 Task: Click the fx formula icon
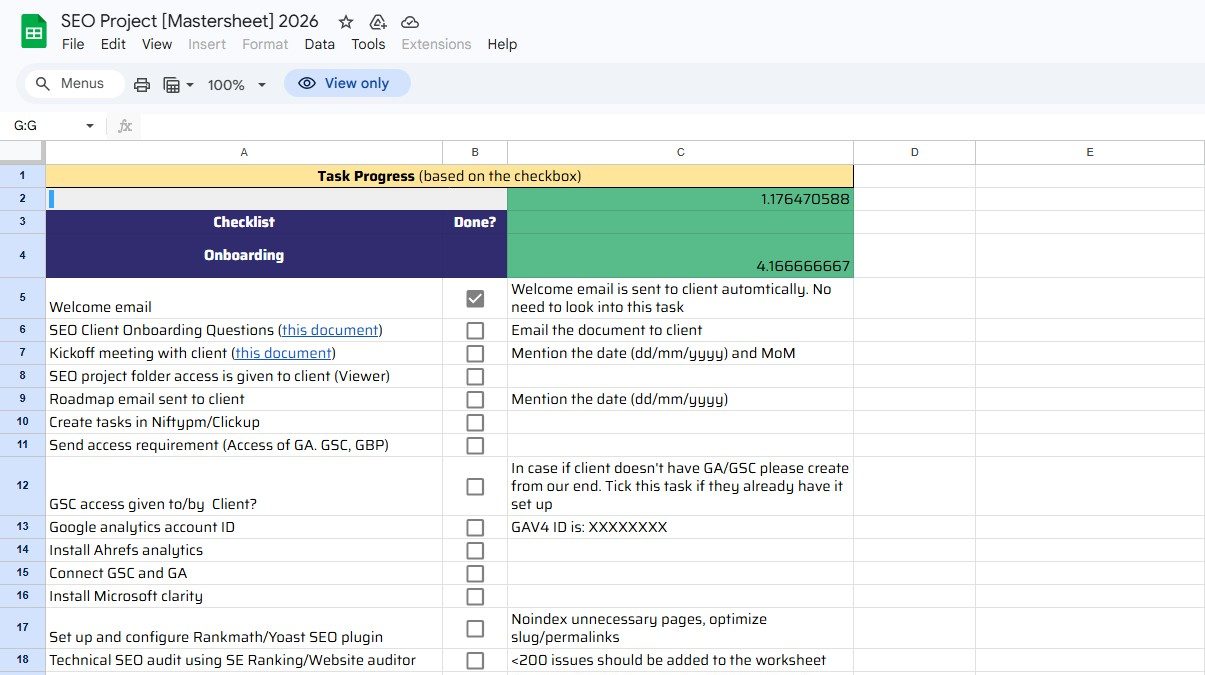124,125
